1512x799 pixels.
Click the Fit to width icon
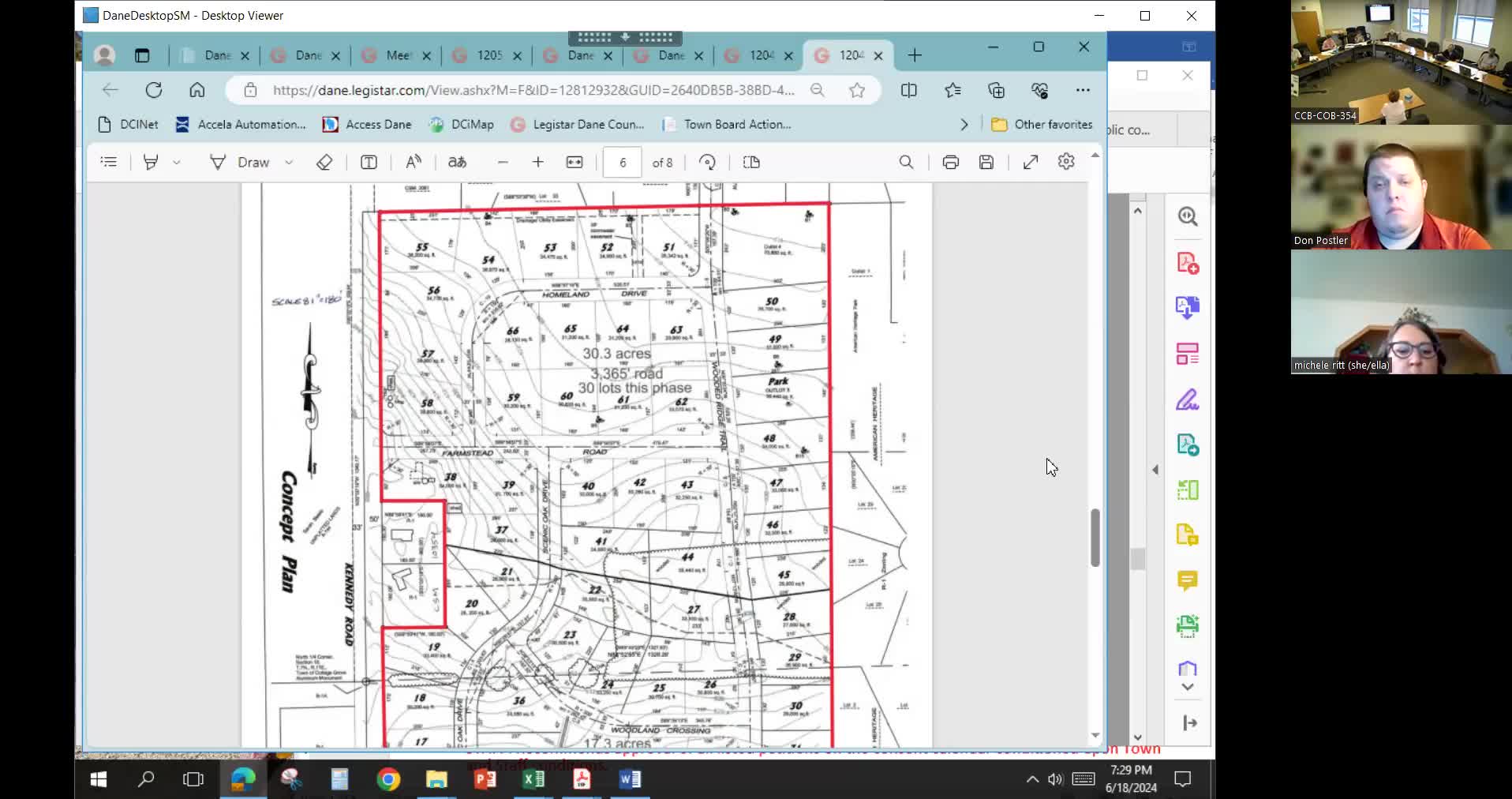574,162
